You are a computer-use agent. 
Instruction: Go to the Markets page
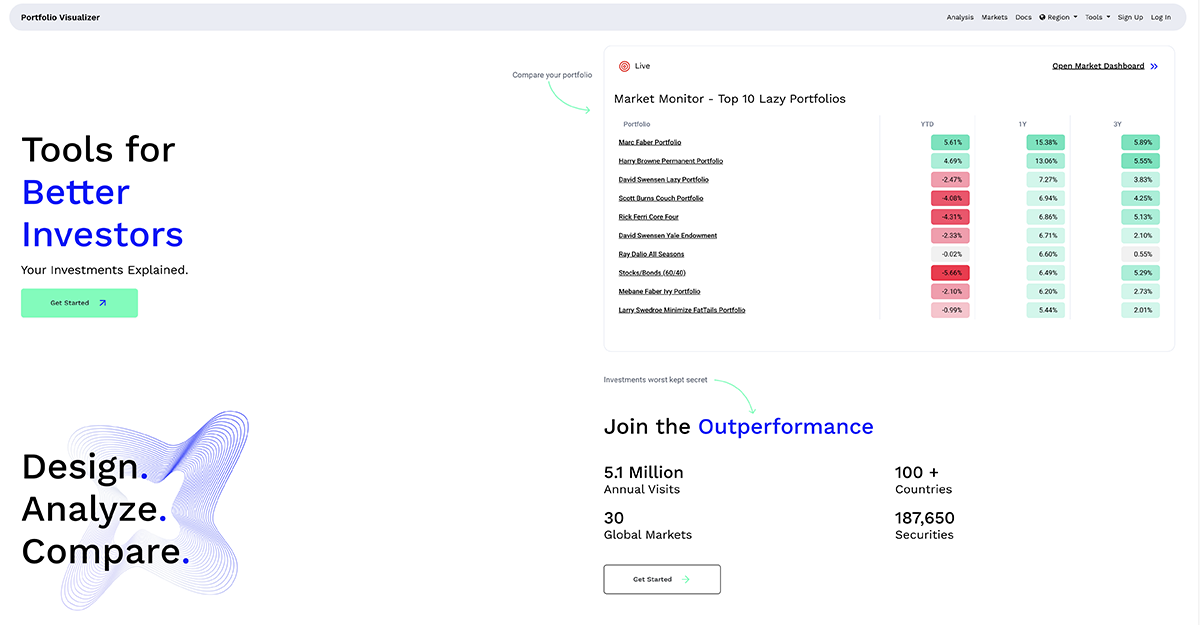point(994,17)
